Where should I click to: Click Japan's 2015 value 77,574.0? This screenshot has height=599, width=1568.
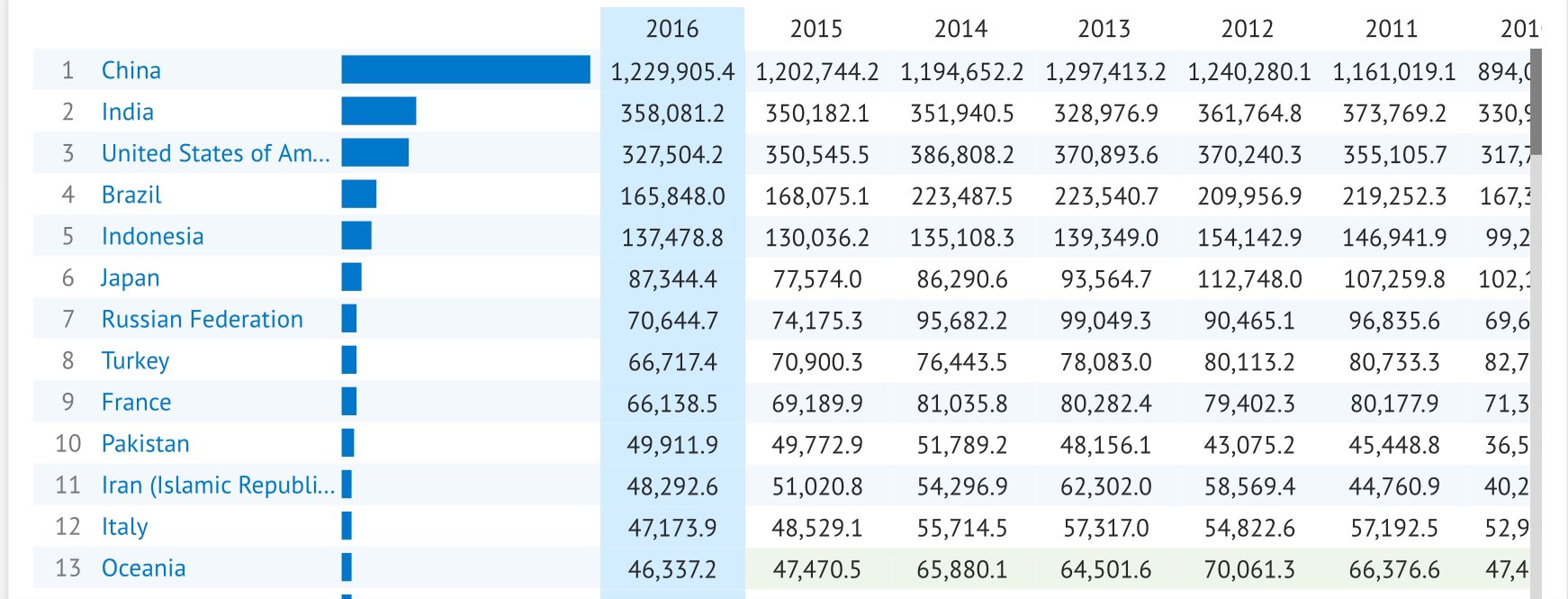[x=816, y=279]
